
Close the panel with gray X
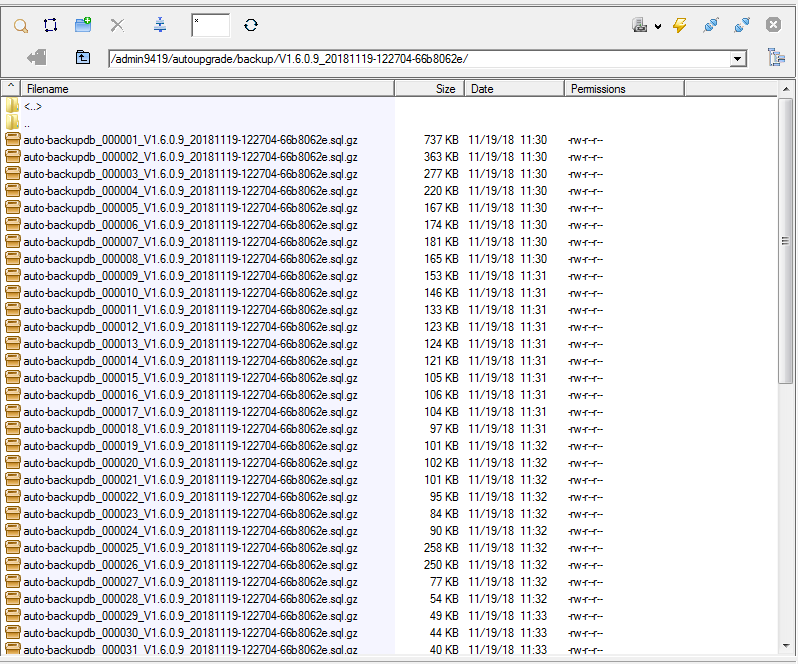773,24
